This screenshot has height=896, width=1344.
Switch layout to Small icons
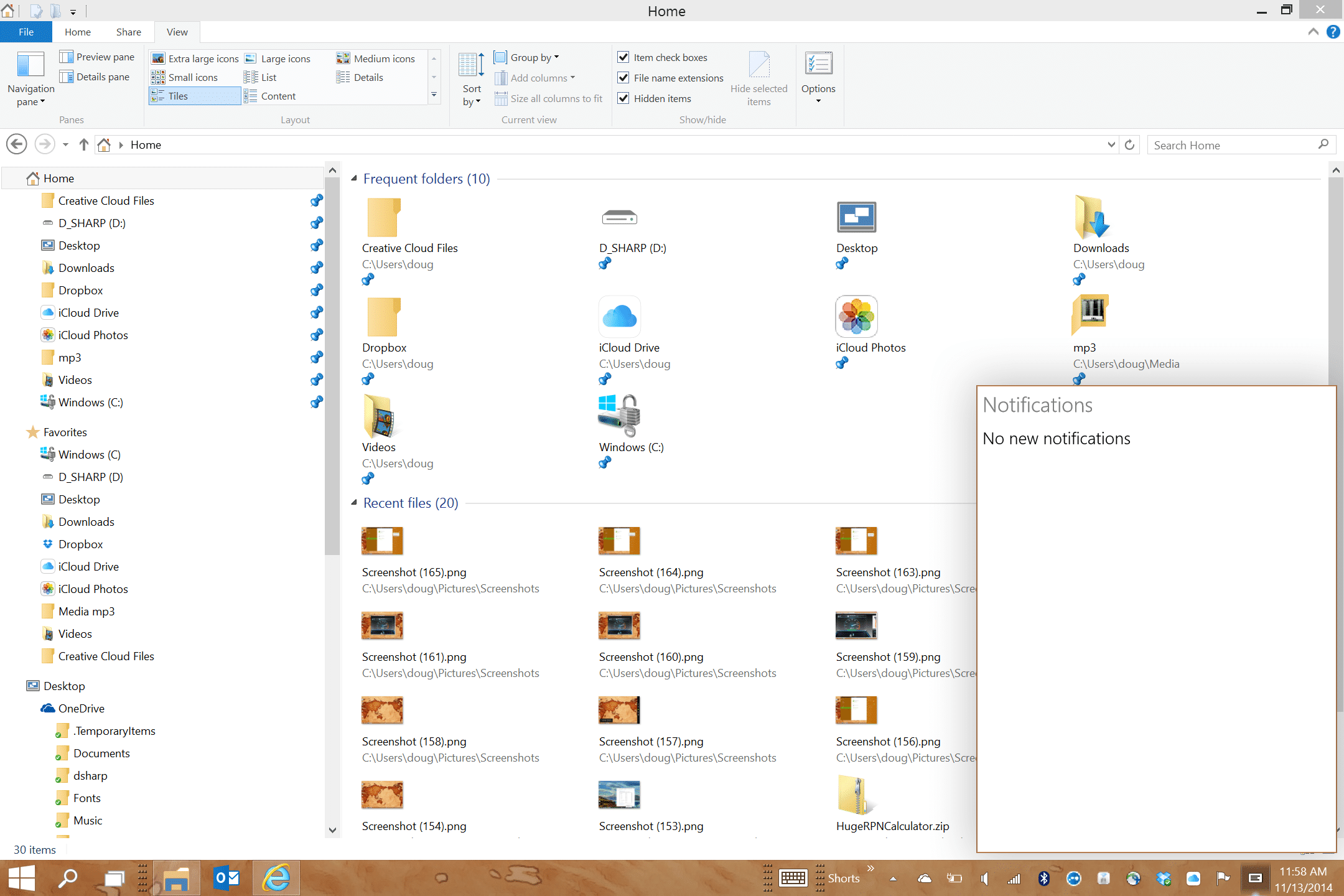185,77
